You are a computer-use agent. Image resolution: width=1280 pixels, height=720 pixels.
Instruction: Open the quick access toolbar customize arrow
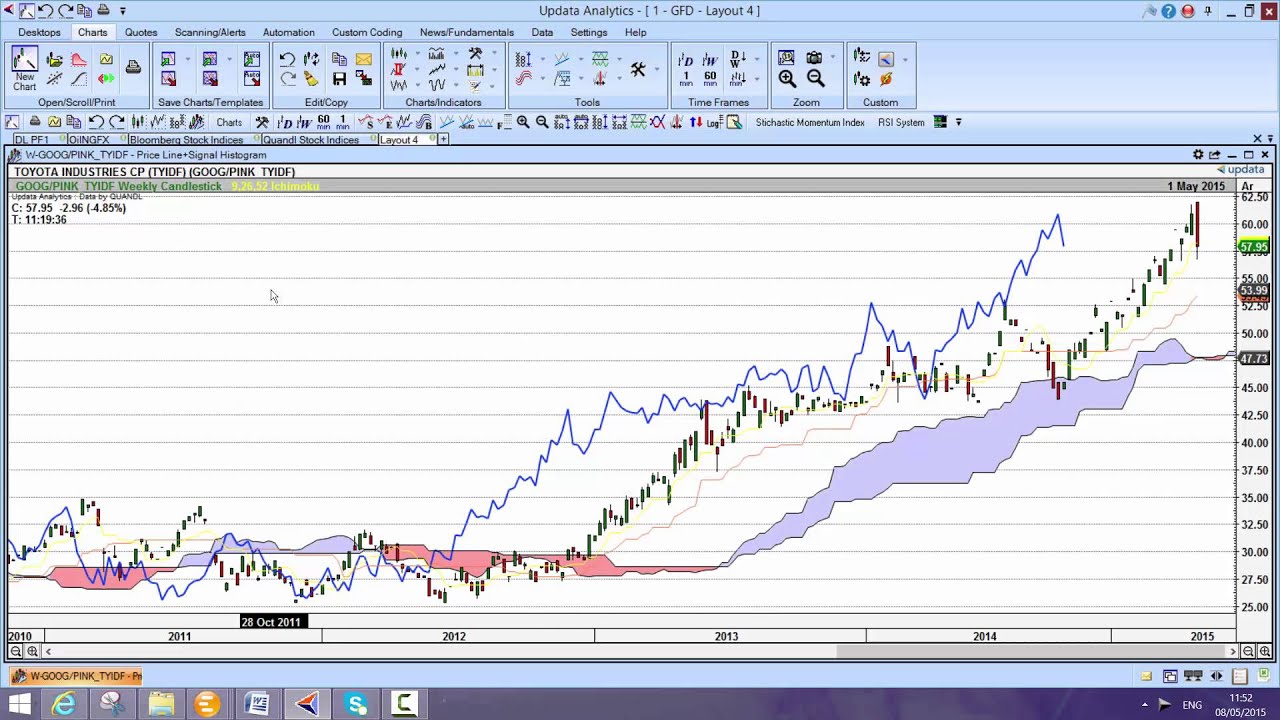(123, 11)
